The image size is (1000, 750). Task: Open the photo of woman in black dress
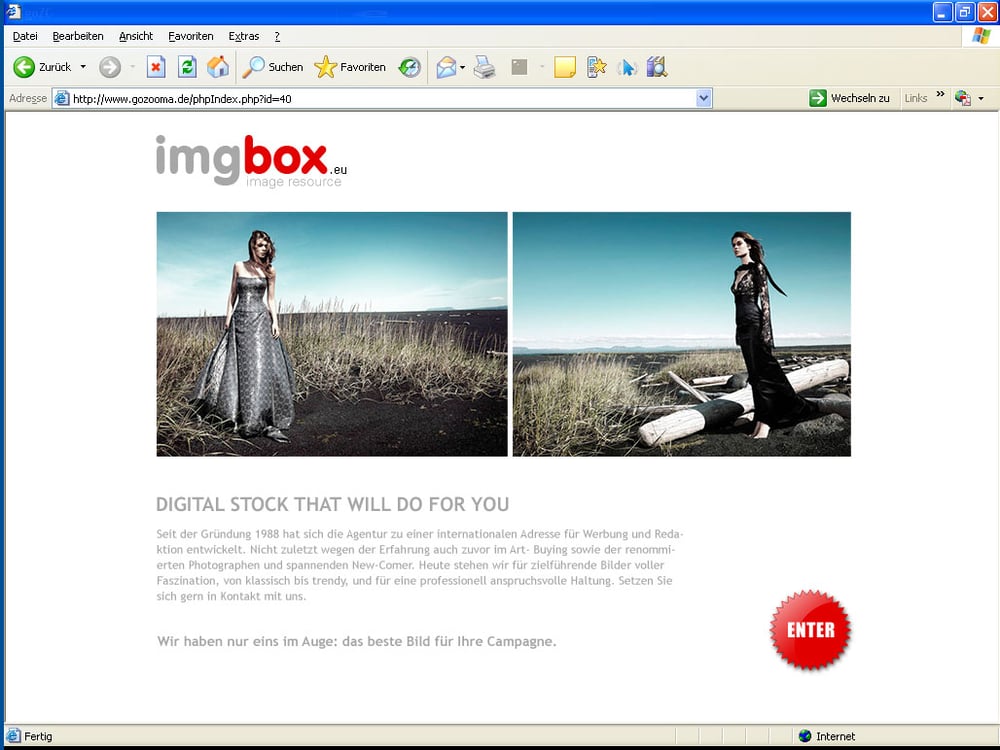pyautogui.click(x=682, y=334)
